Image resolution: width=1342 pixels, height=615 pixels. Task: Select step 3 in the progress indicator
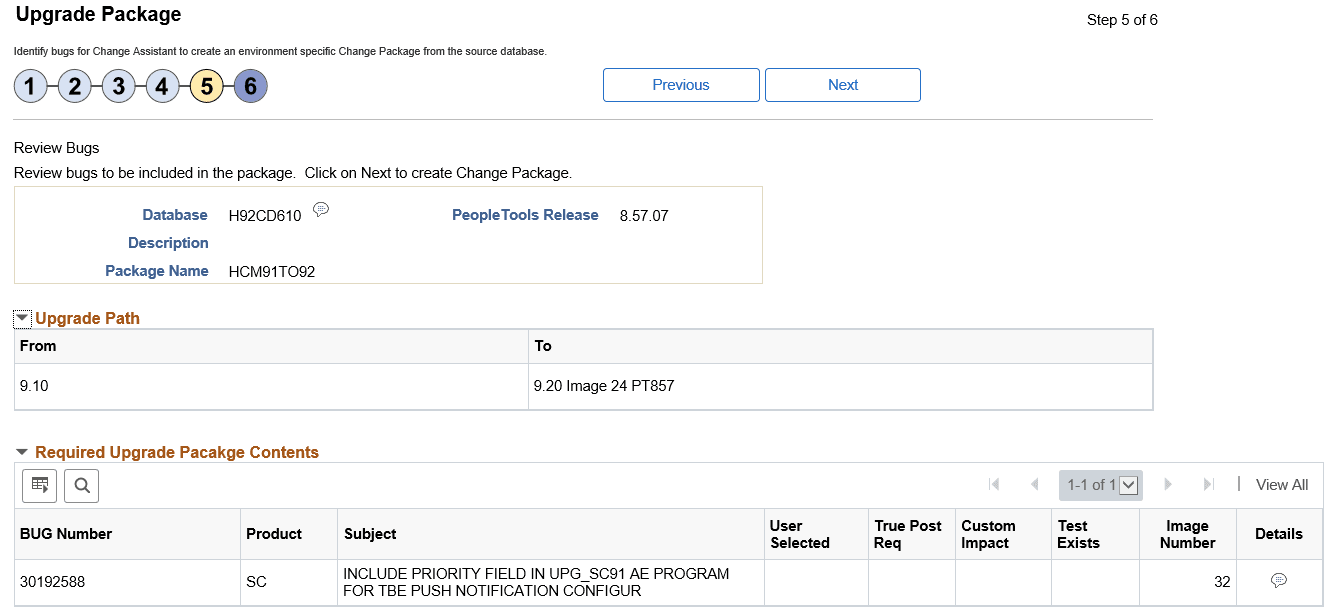pos(118,86)
